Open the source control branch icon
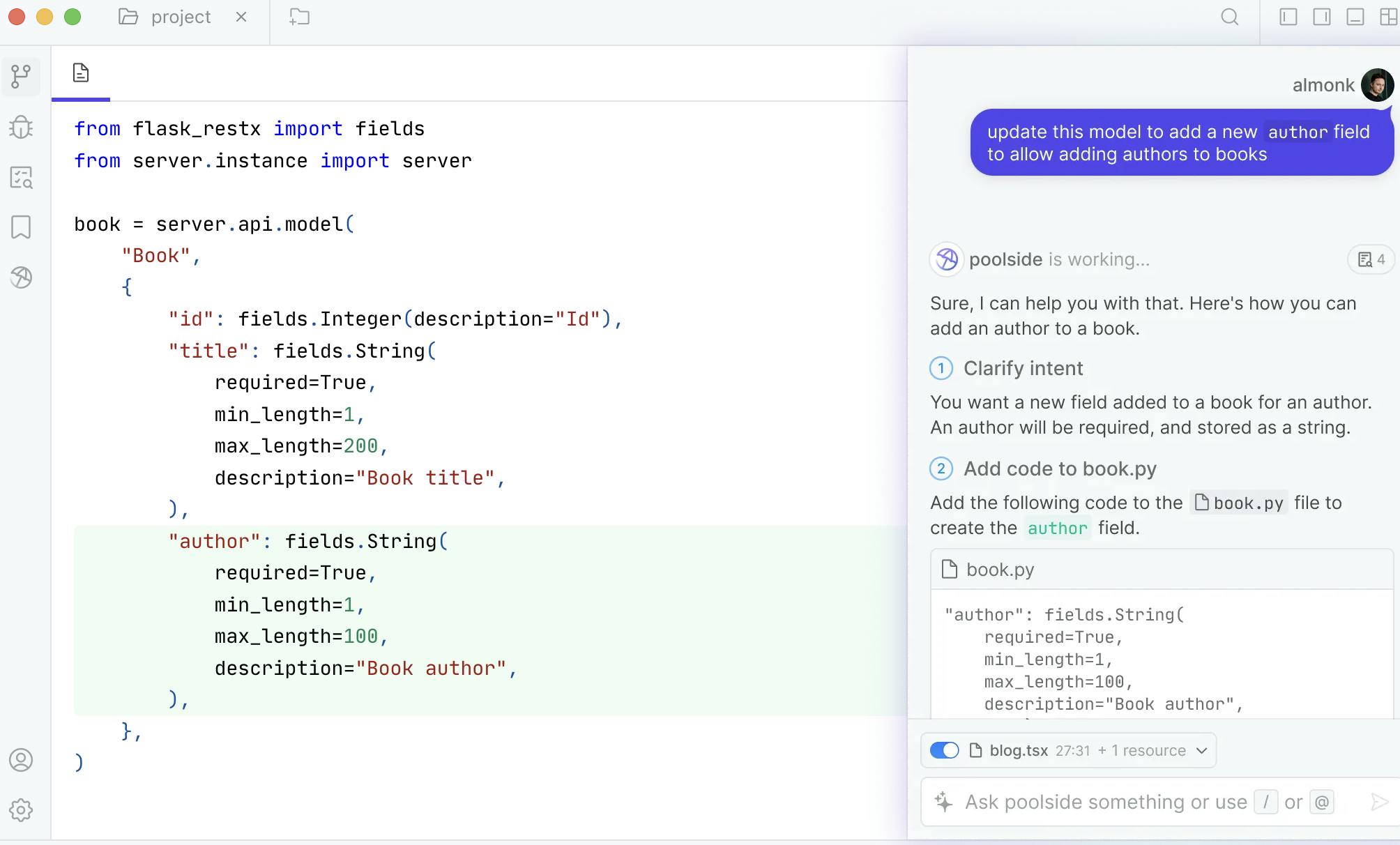1400x845 pixels. pyautogui.click(x=22, y=77)
